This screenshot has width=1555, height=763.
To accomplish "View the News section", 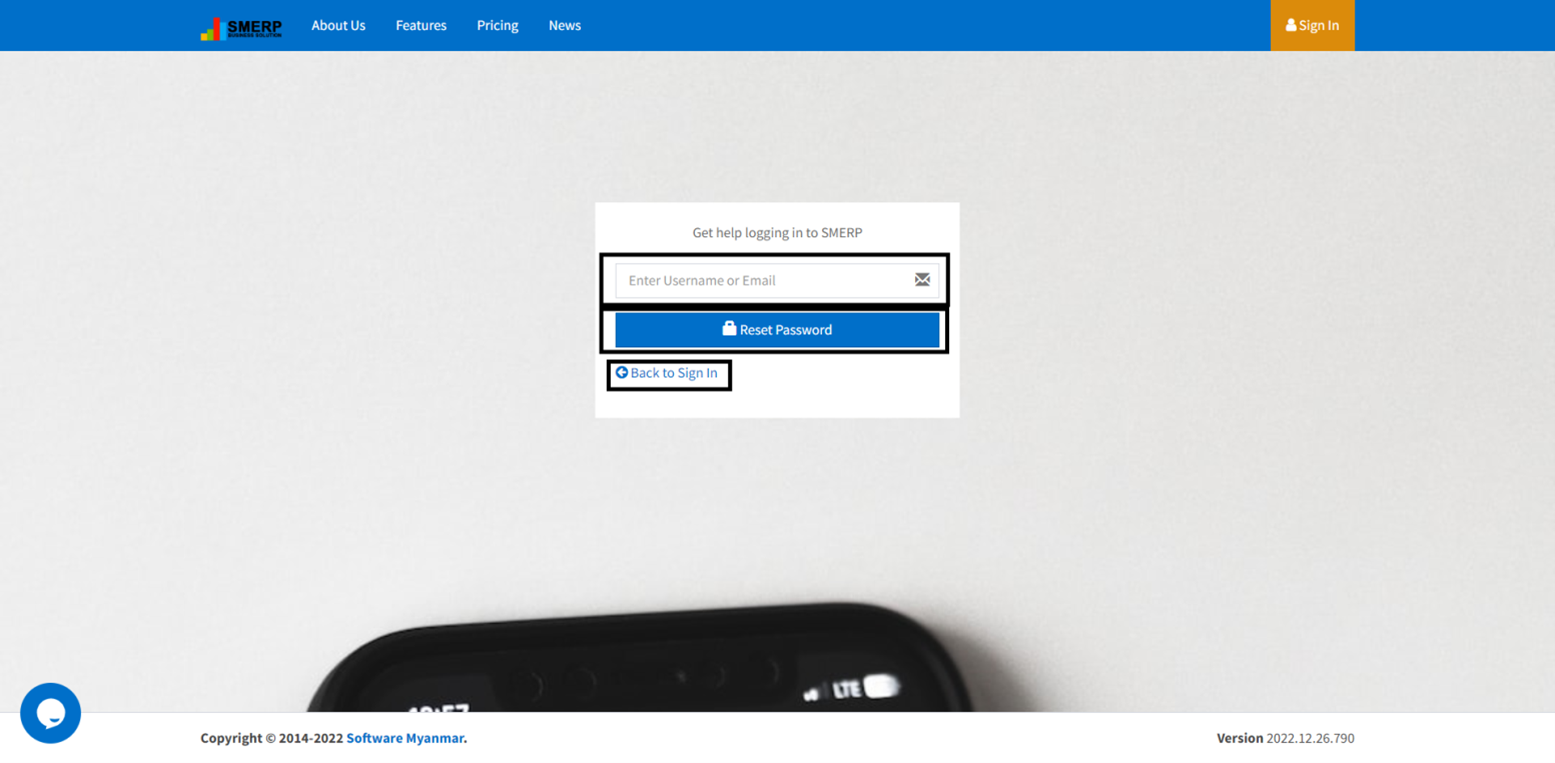I will pos(564,25).
